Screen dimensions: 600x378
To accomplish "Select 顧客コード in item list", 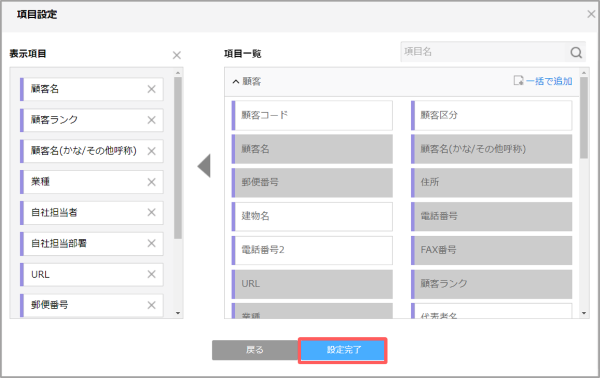I will coord(312,115).
